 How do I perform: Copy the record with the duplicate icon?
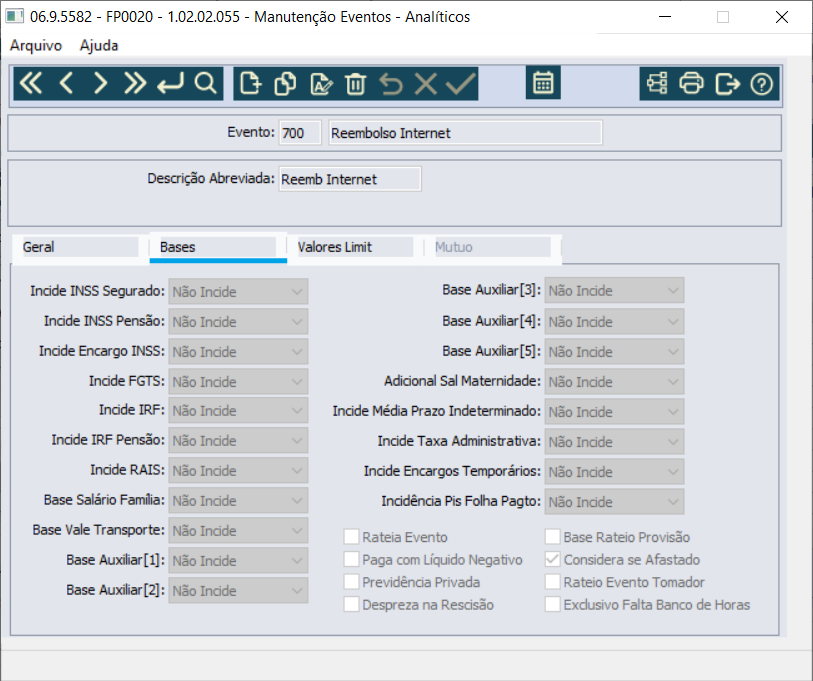[285, 84]
